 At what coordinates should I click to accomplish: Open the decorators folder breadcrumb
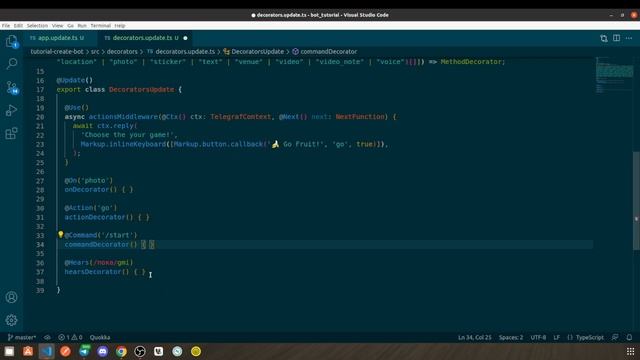pyautogui.click(x=122, y=51)
